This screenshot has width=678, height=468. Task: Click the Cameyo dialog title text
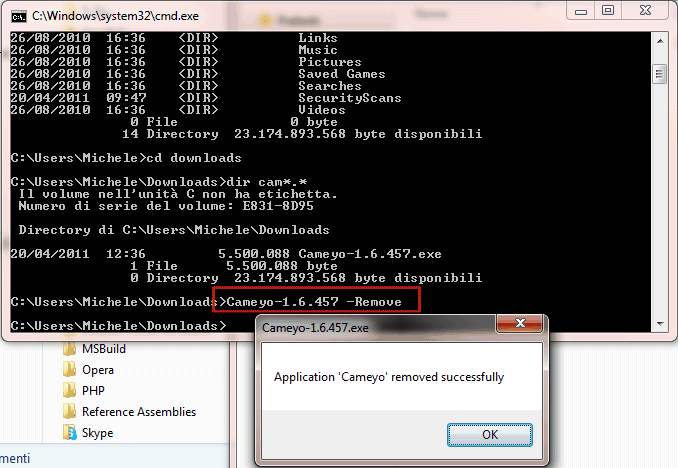[315, 328]
